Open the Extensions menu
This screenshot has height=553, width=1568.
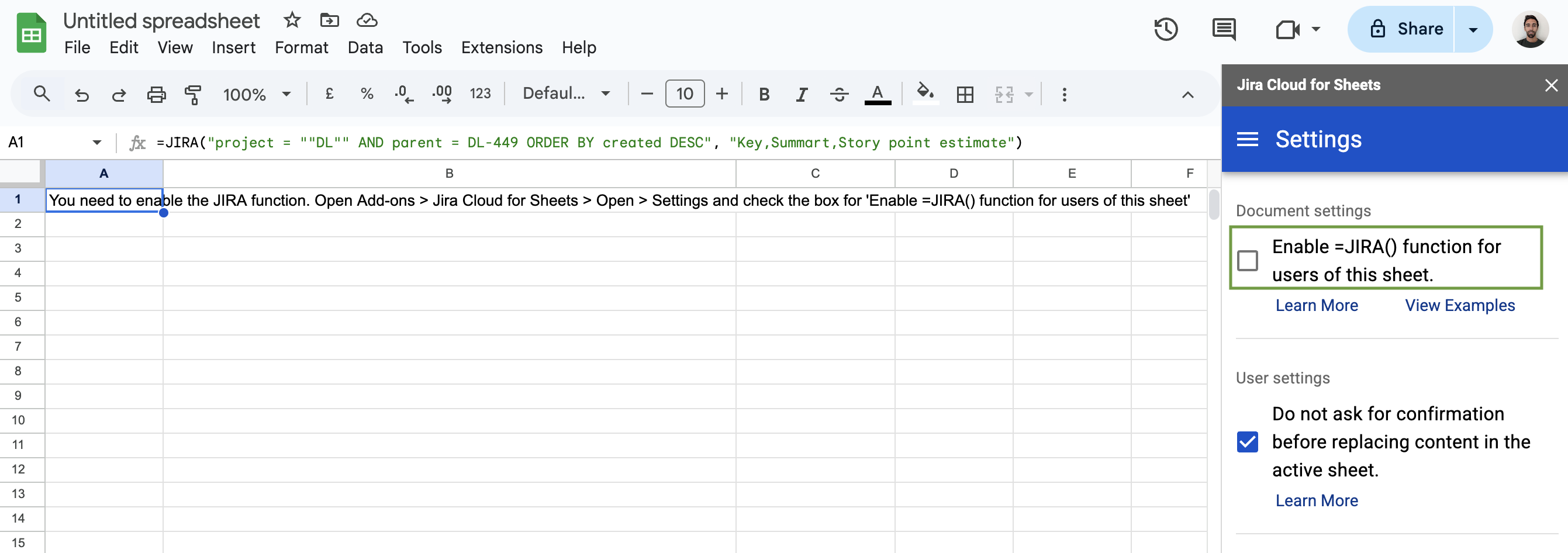point(502,47)
